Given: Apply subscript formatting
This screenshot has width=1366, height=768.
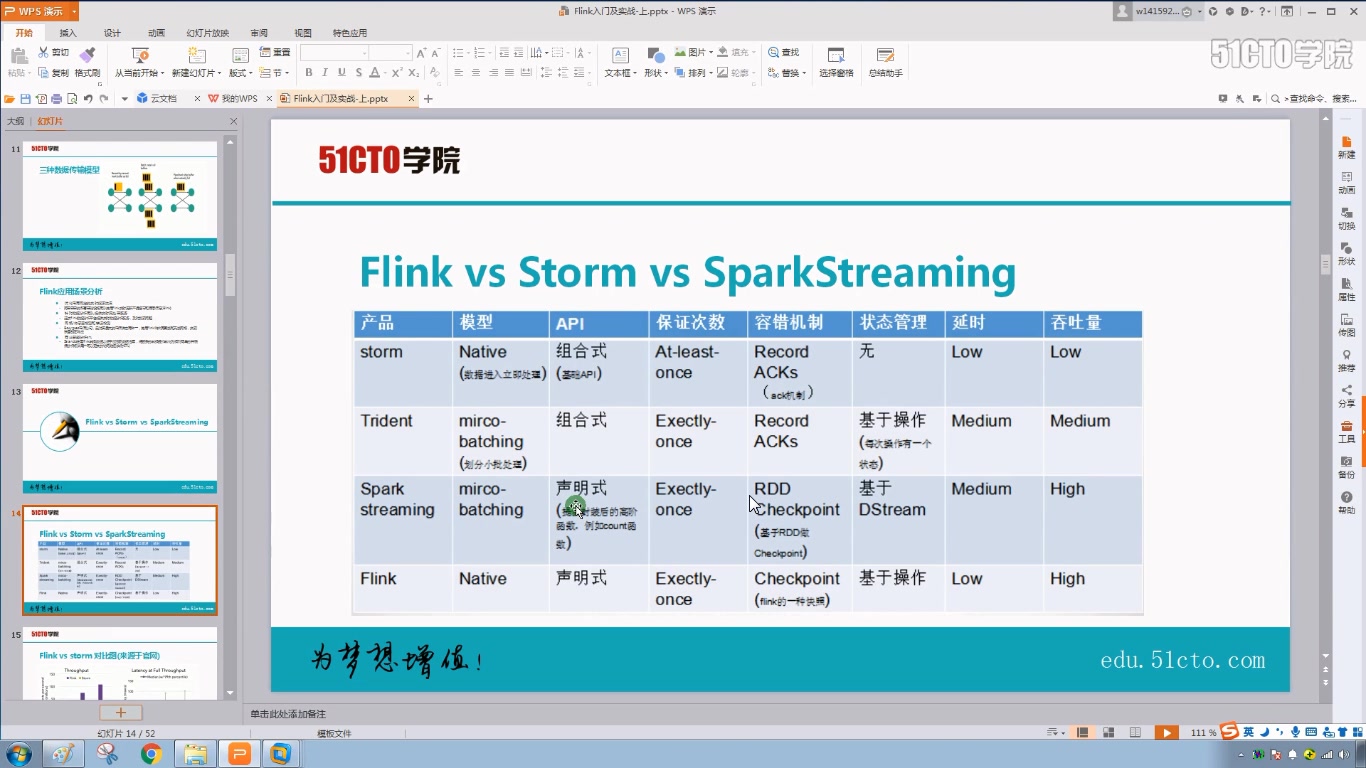Looking at the screenshot, I should click(413, 73).
